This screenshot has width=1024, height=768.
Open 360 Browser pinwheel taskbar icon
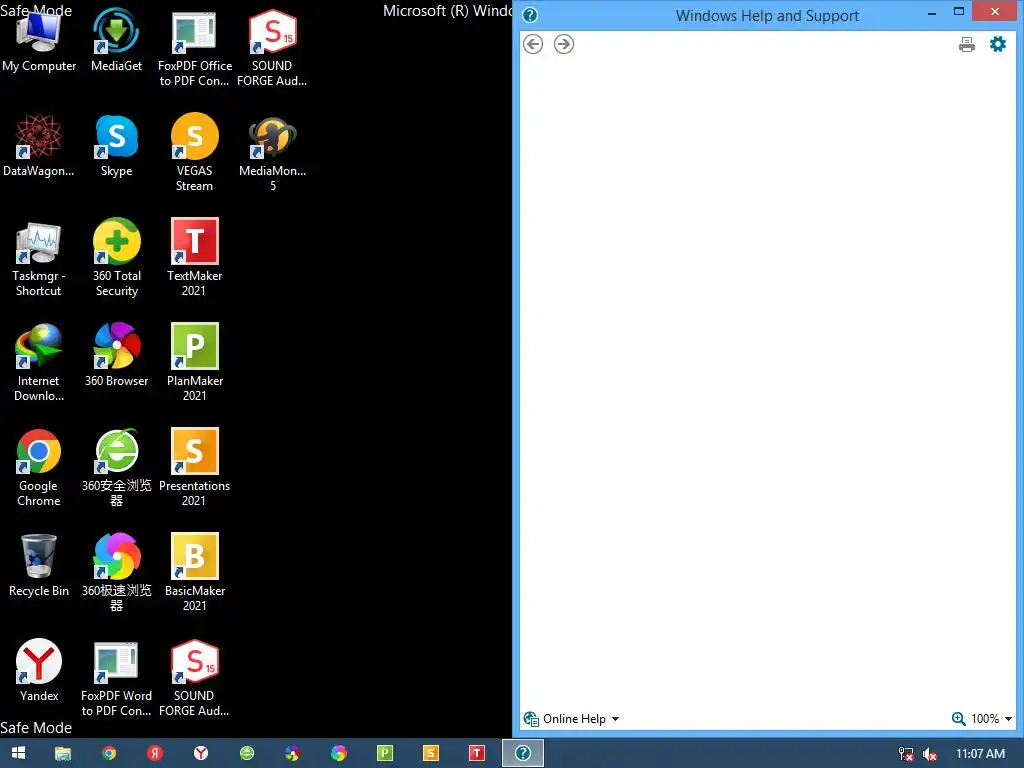tap(293, 753)
